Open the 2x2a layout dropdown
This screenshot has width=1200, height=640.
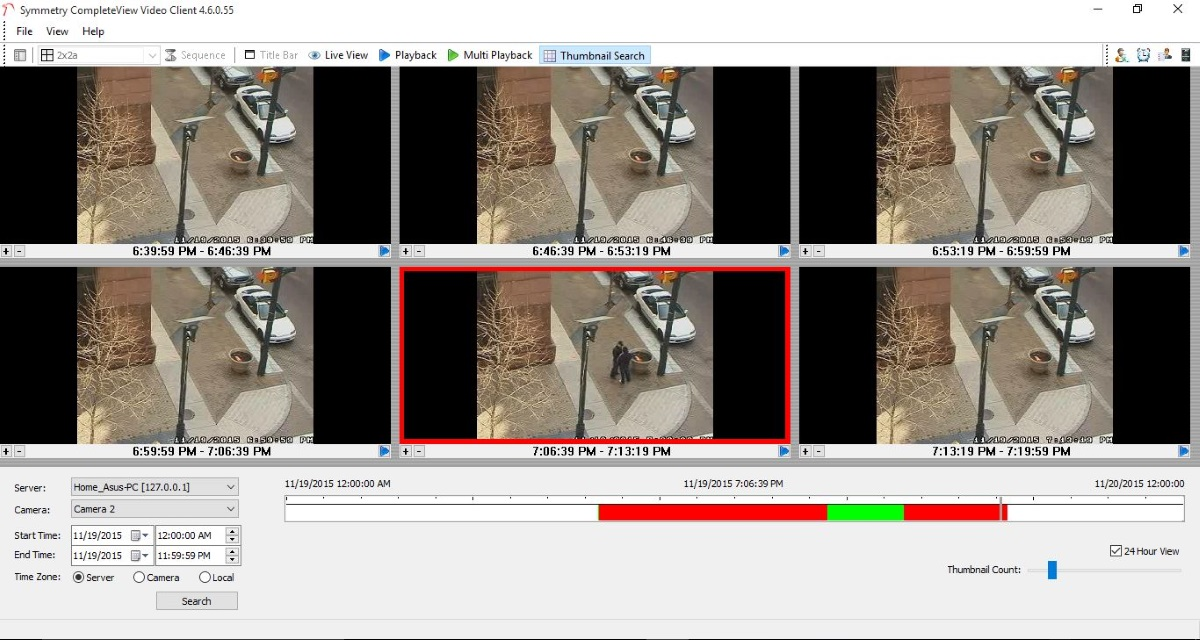[x=152, y=55]
